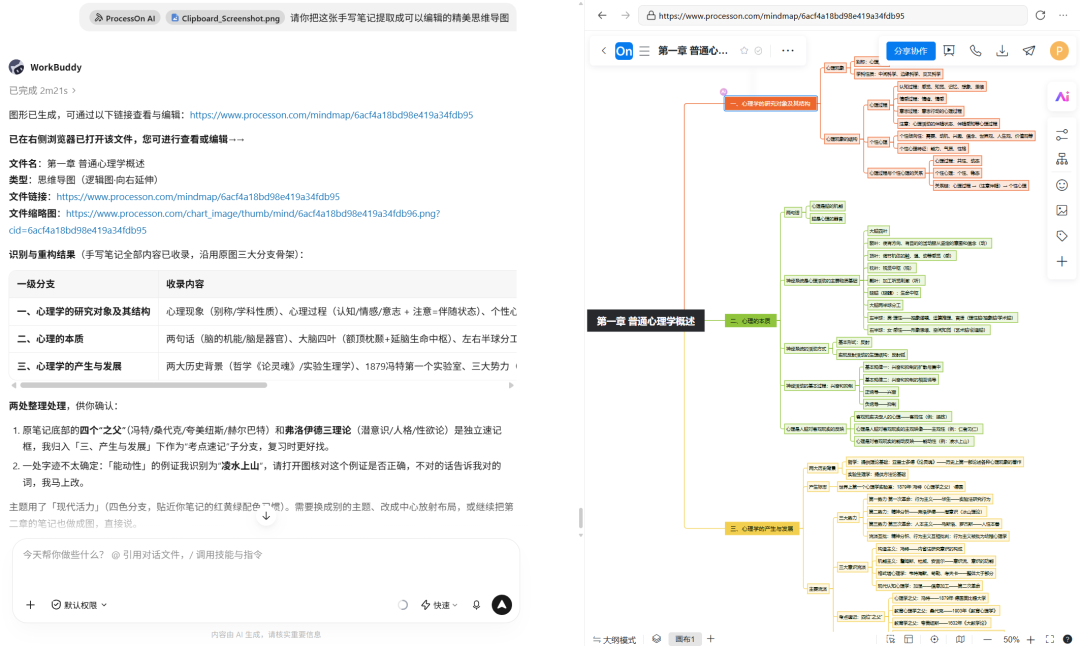Viewport: 1080px width, 646px height.
Task: Open the mind map link after 图形已生成
Action: 331,115
